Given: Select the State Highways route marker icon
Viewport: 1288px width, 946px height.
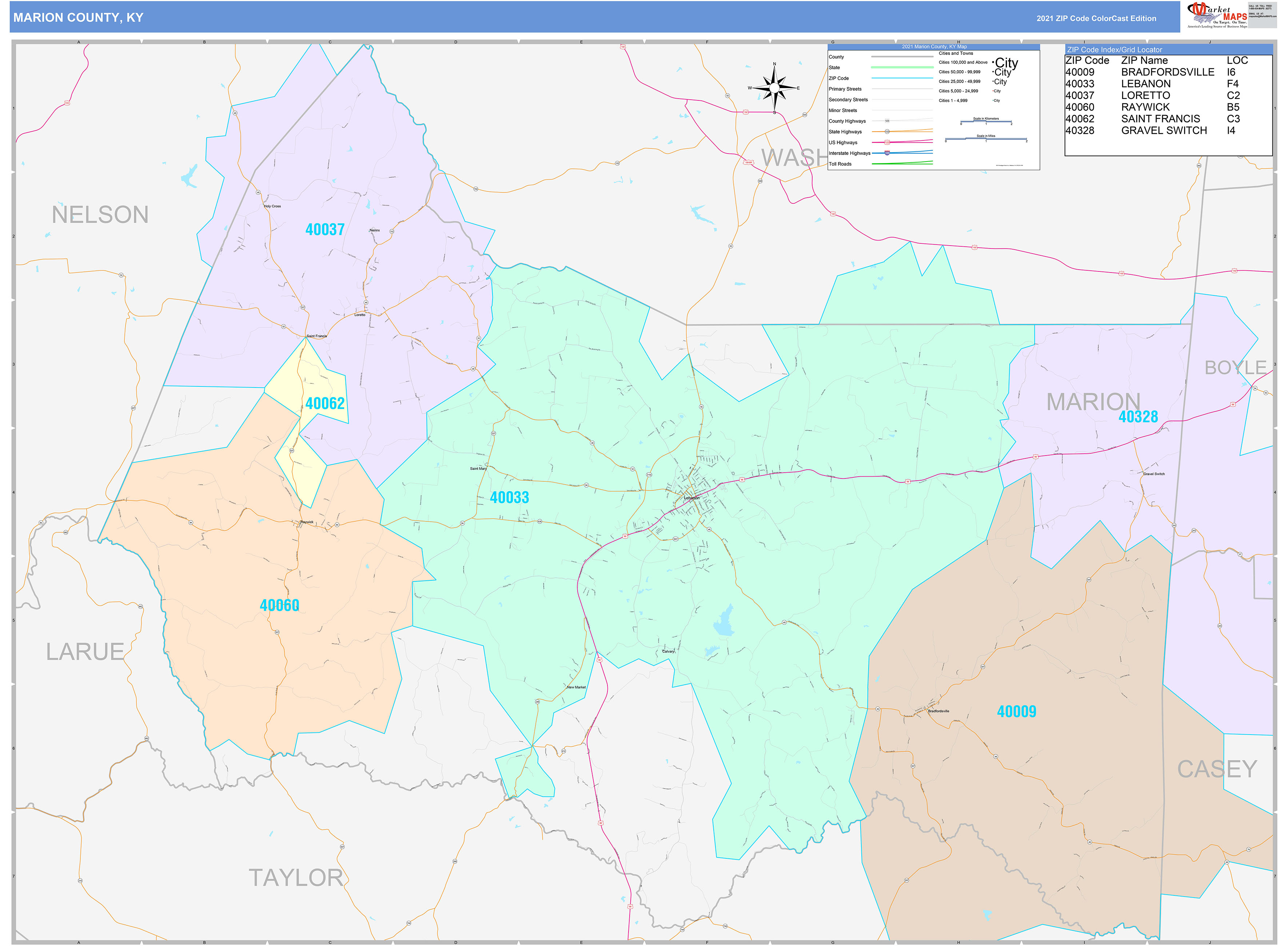Looking at the screenshot, I should point(887,132).
